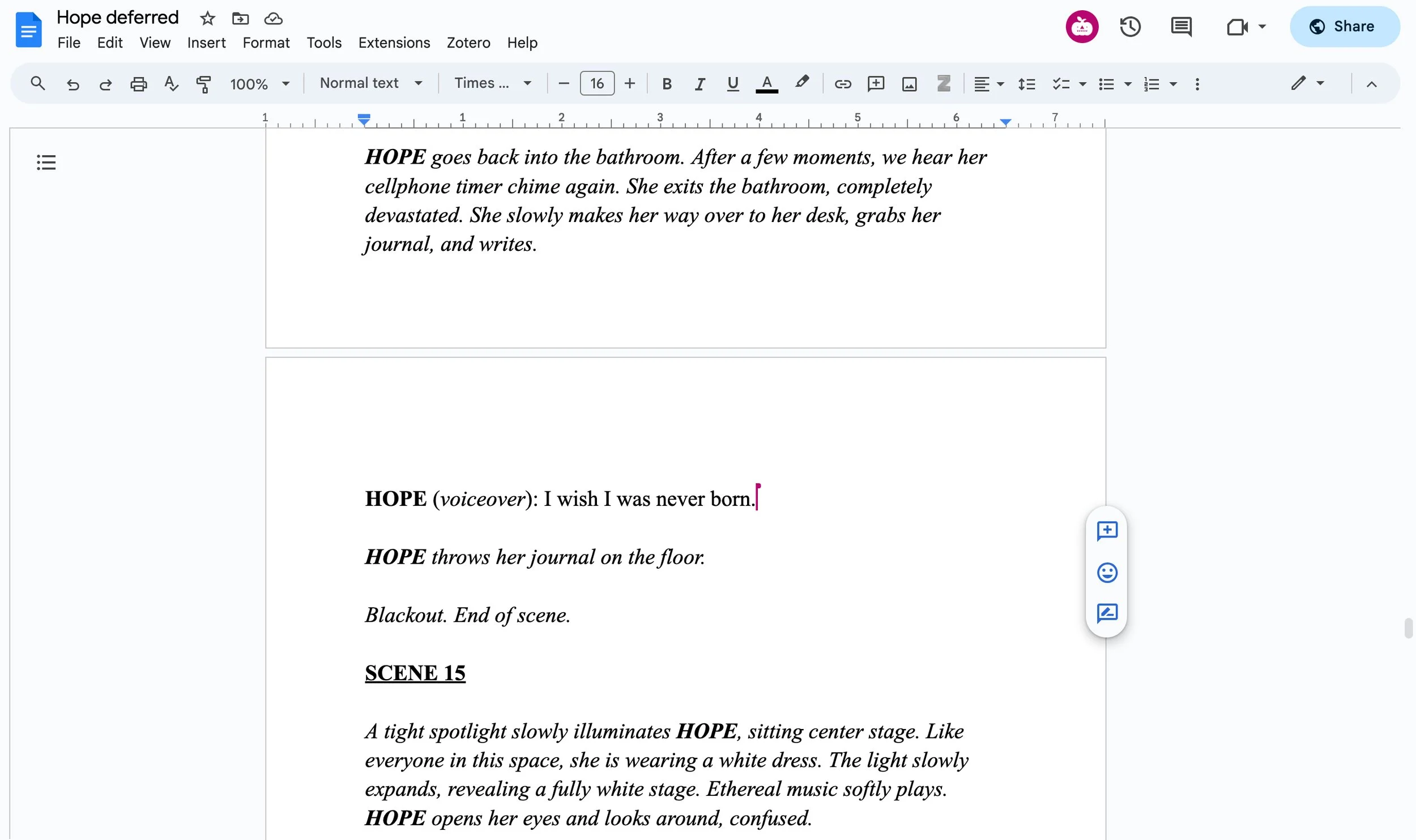
Task: Open the Zotero menu
Action: pos(468,42)
